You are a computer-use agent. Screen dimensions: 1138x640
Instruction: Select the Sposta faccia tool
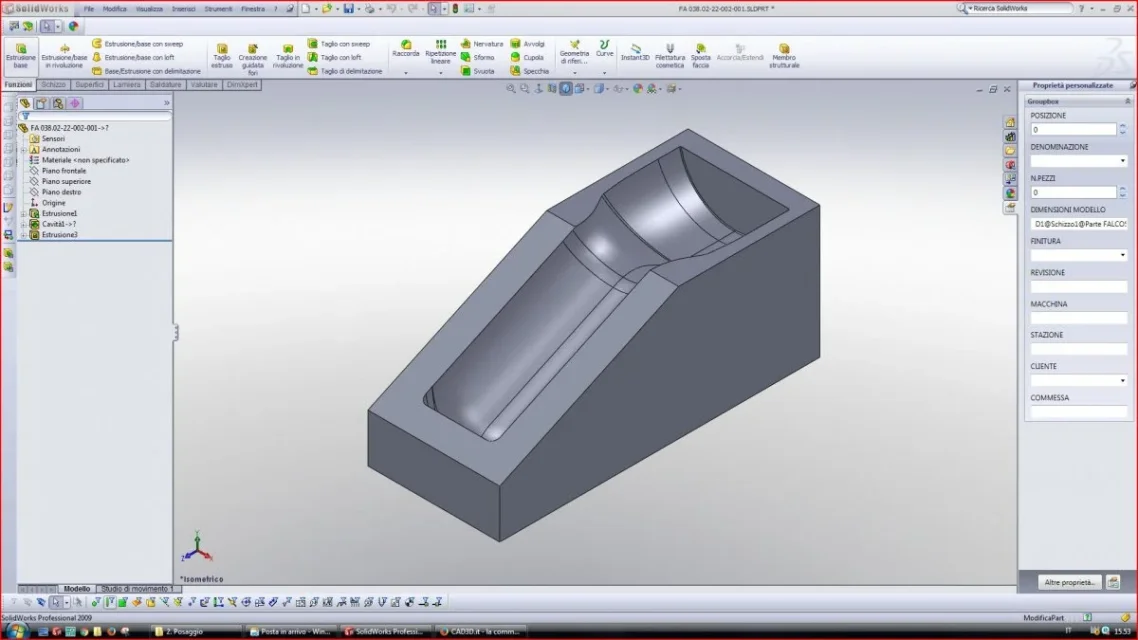700,56
